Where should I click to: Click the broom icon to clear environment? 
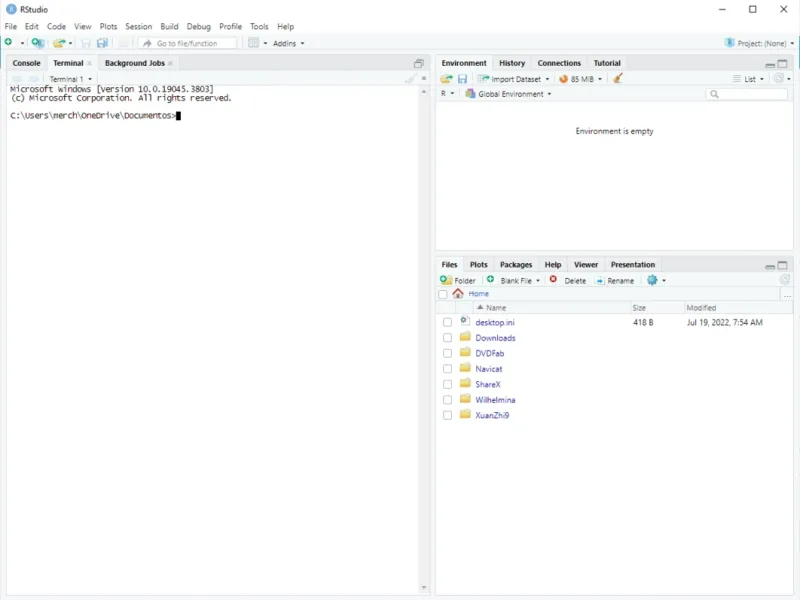click(x=618, y=79)
